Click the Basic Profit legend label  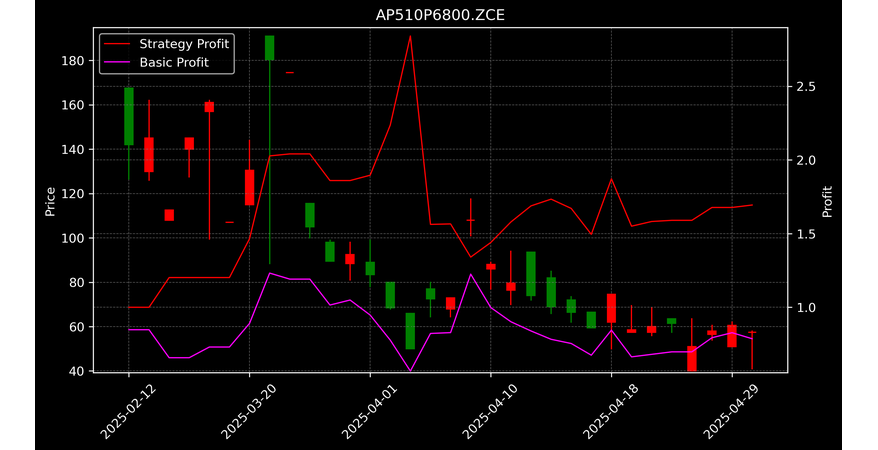pos(174,62)
